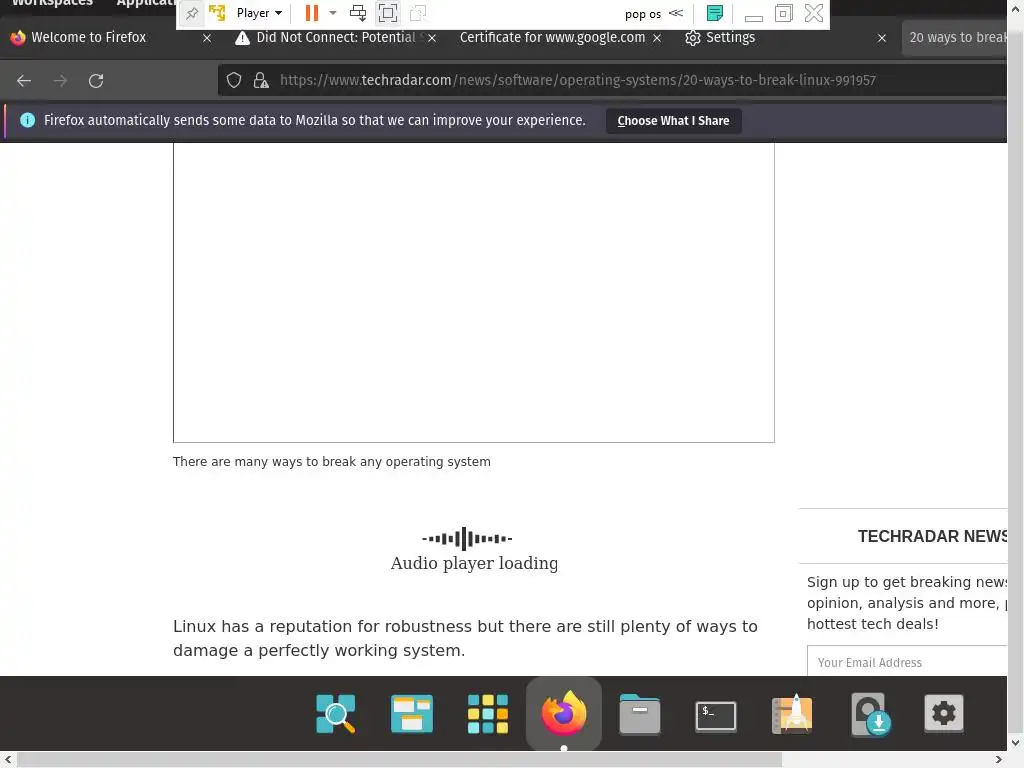Open the Player menu dropdown
Screen dimensions: 1024x768
[x=259, y=13]
